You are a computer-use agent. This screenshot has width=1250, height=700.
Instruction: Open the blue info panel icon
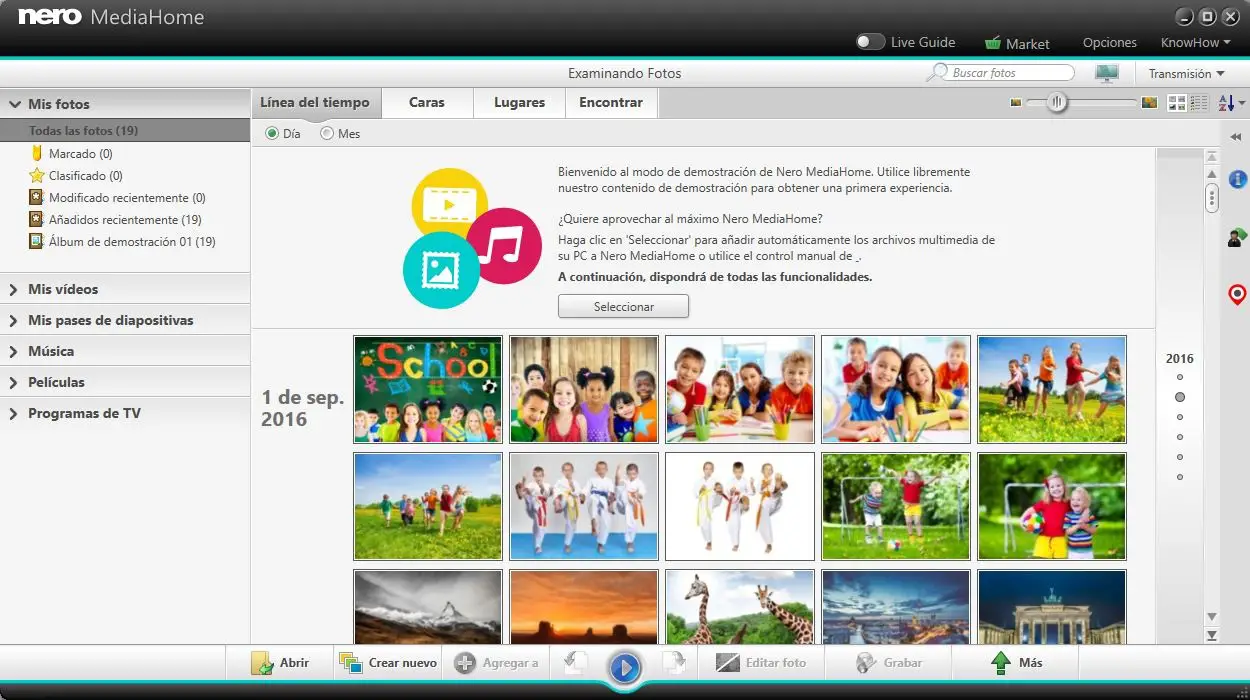click(x=1237, y=179)
